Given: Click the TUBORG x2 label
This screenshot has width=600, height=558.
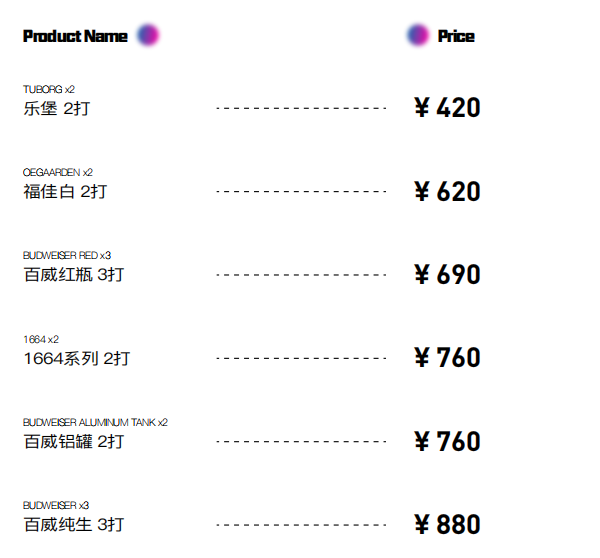Looking at the screenshot, I should point(49,89).
